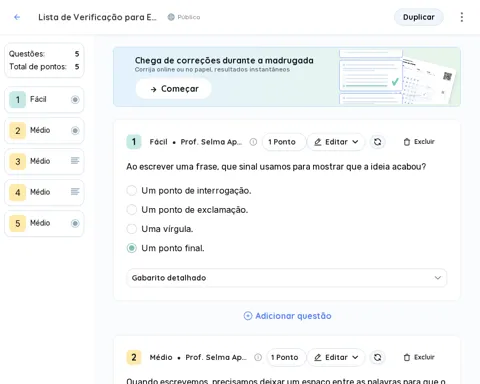The image size is (480, 384).
Task: Go back using the arrow icon
Action: 17,17
